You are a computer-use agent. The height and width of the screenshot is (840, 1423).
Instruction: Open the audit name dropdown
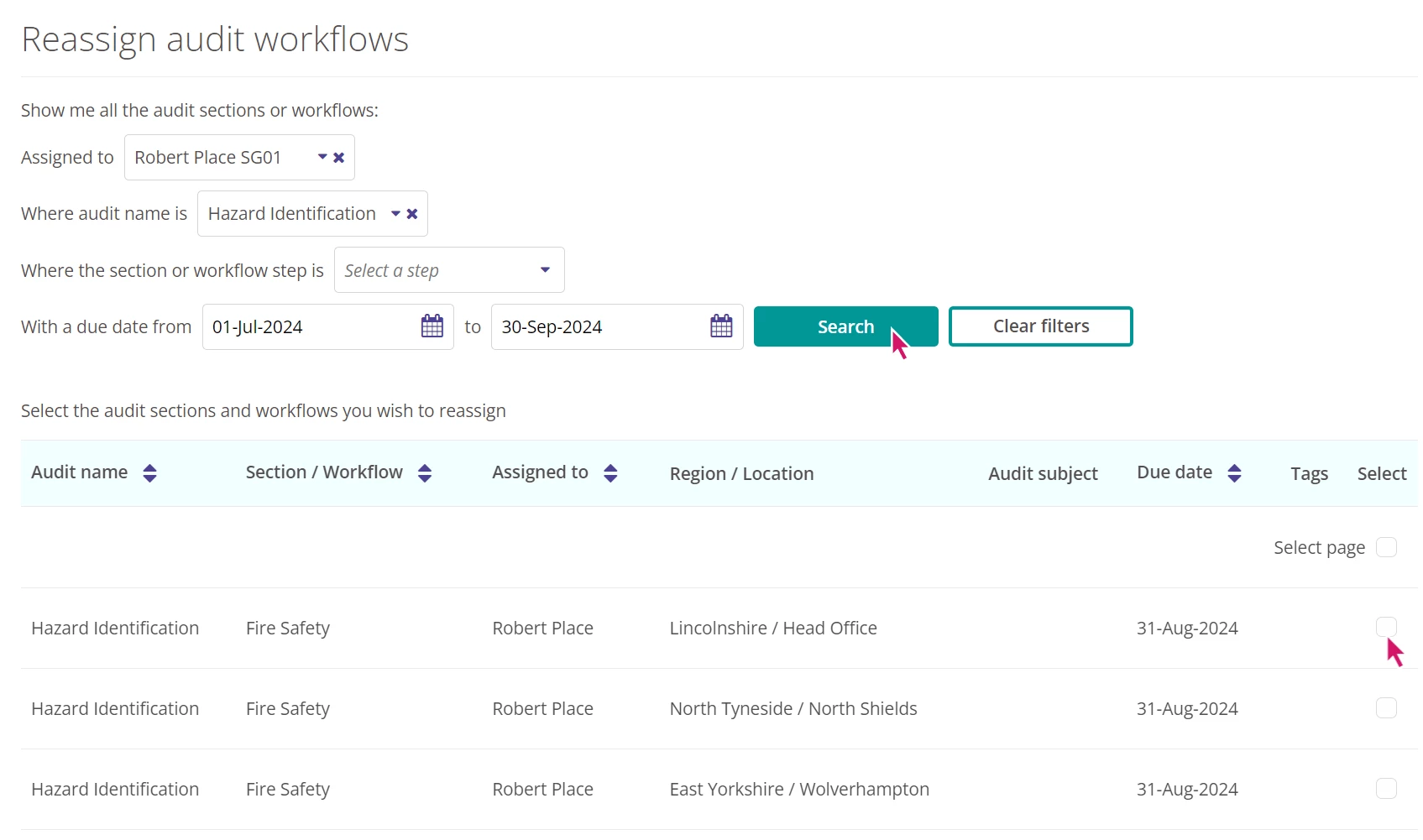(395, 214)
